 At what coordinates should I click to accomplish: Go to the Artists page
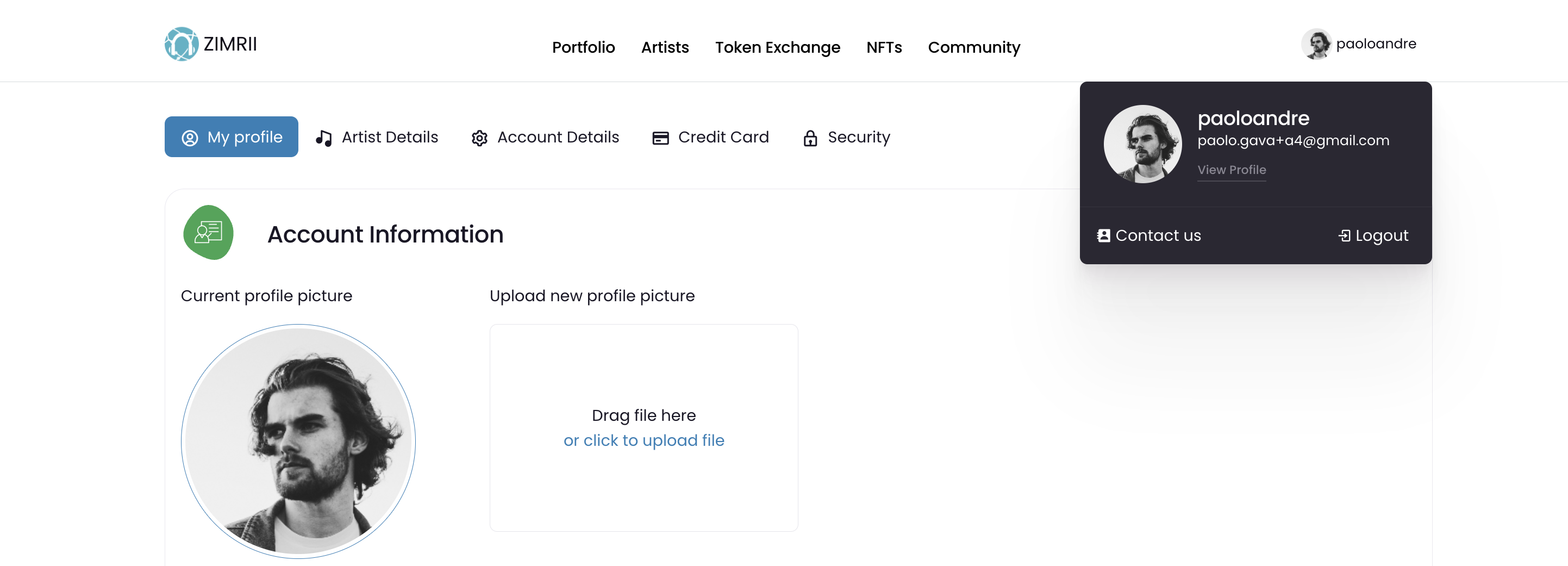[x=665, y=47]
